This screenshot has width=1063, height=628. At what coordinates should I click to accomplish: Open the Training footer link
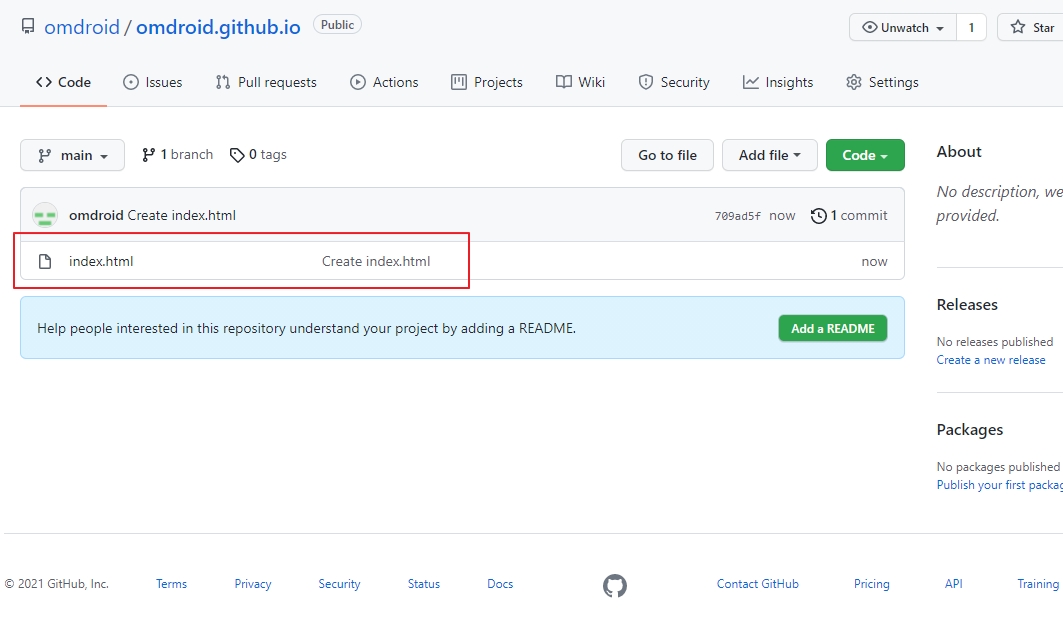tap(1038, 584)
